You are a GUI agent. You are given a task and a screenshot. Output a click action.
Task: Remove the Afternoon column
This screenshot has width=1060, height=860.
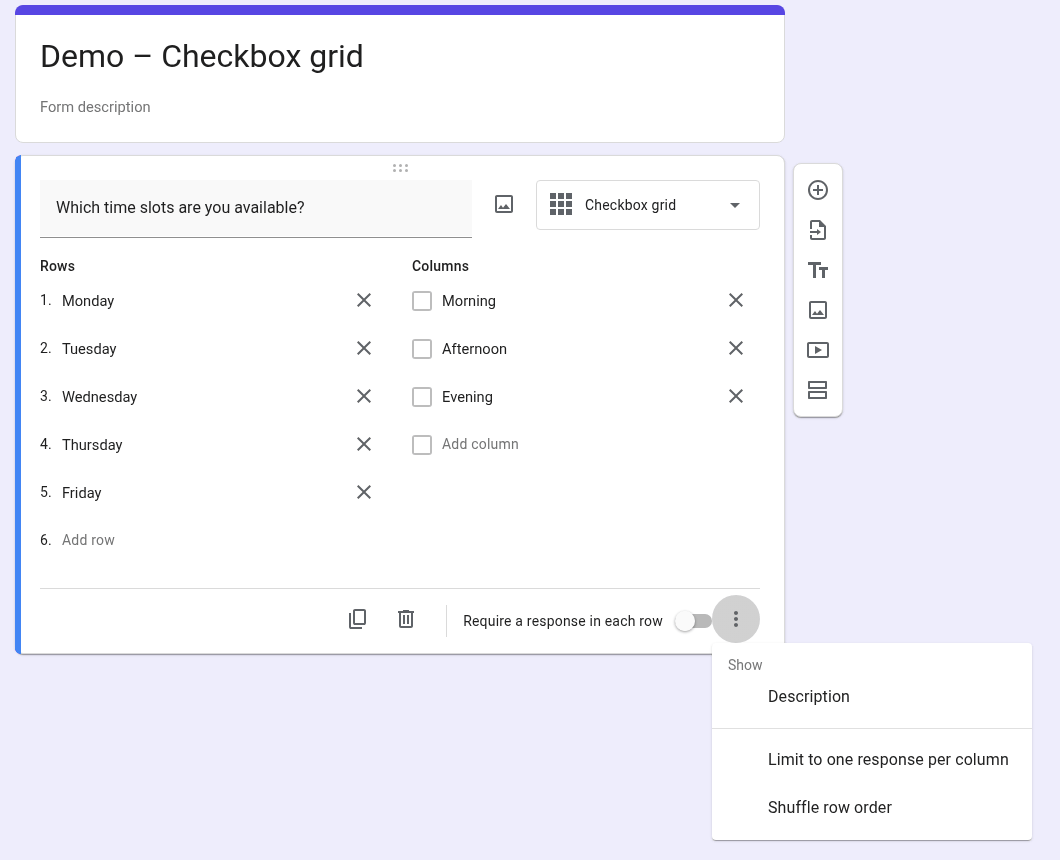[x=736, y=348]
